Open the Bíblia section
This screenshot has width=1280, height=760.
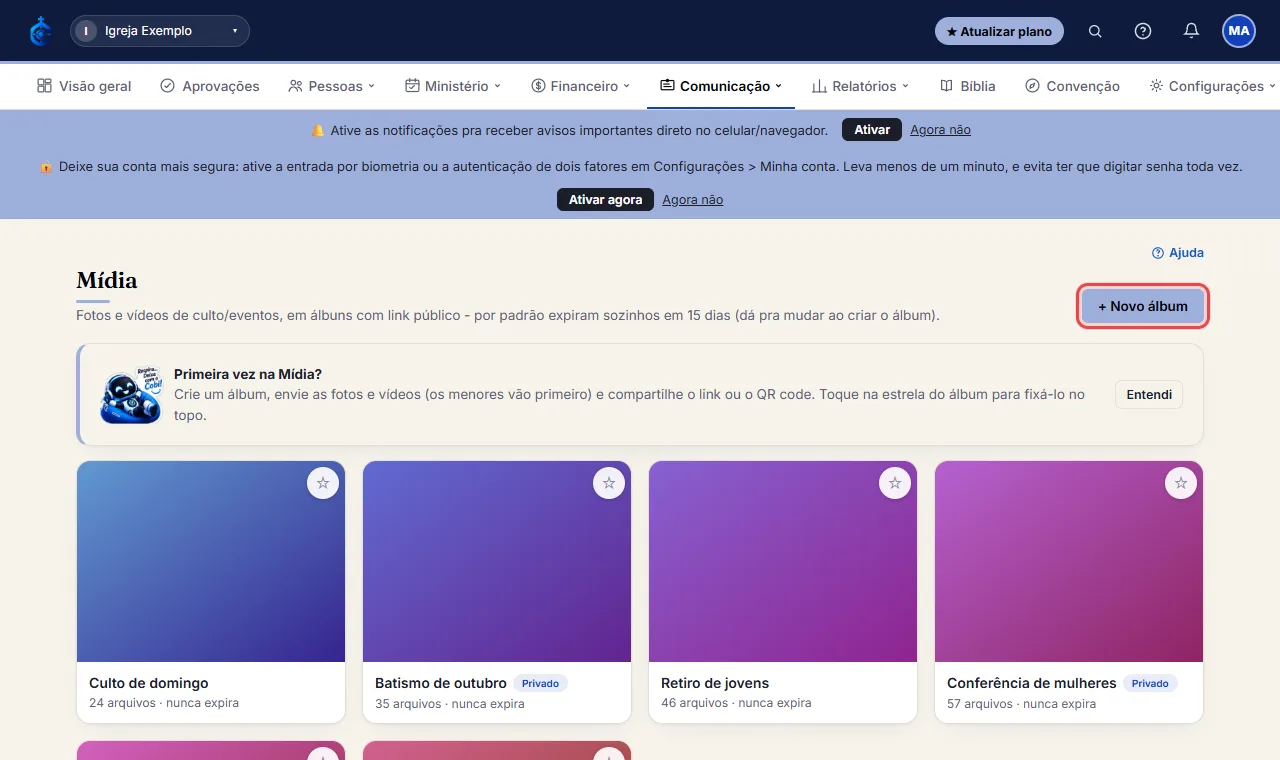(968, 86)
